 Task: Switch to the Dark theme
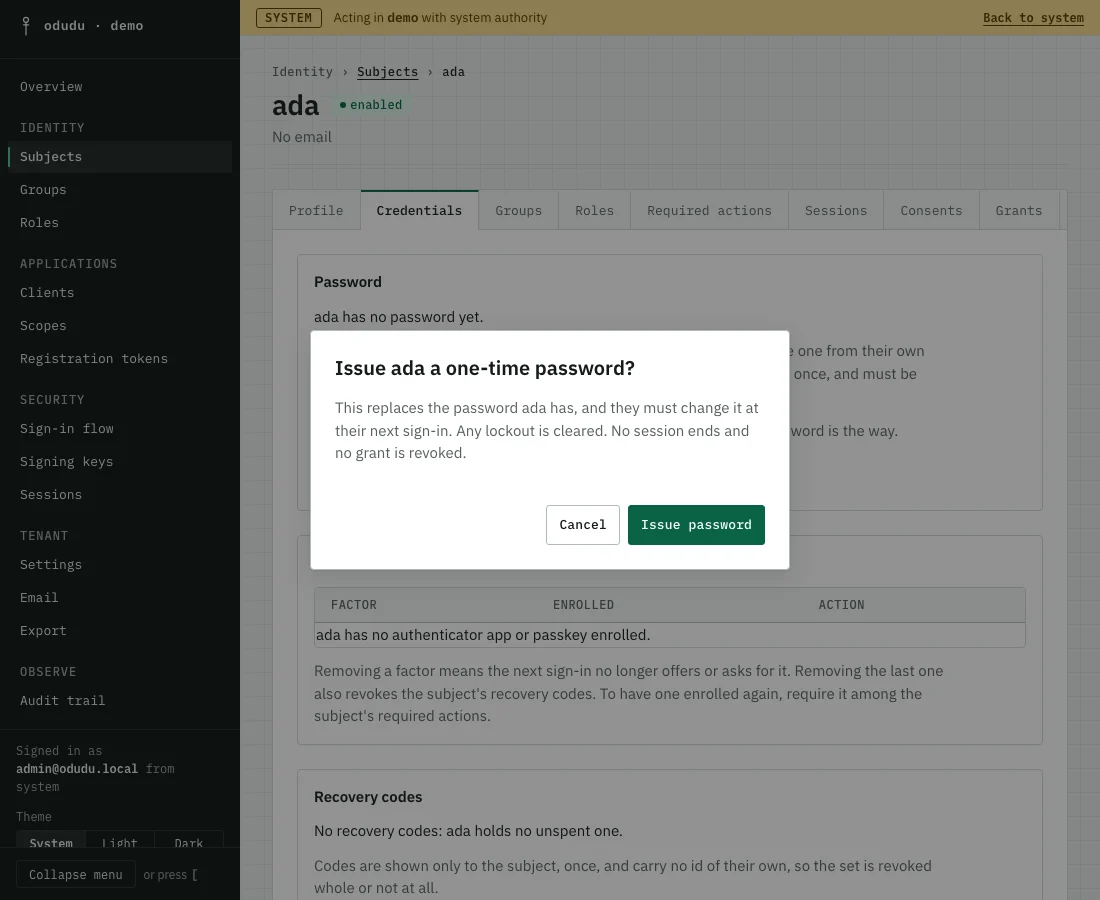(x=189, y=840)
